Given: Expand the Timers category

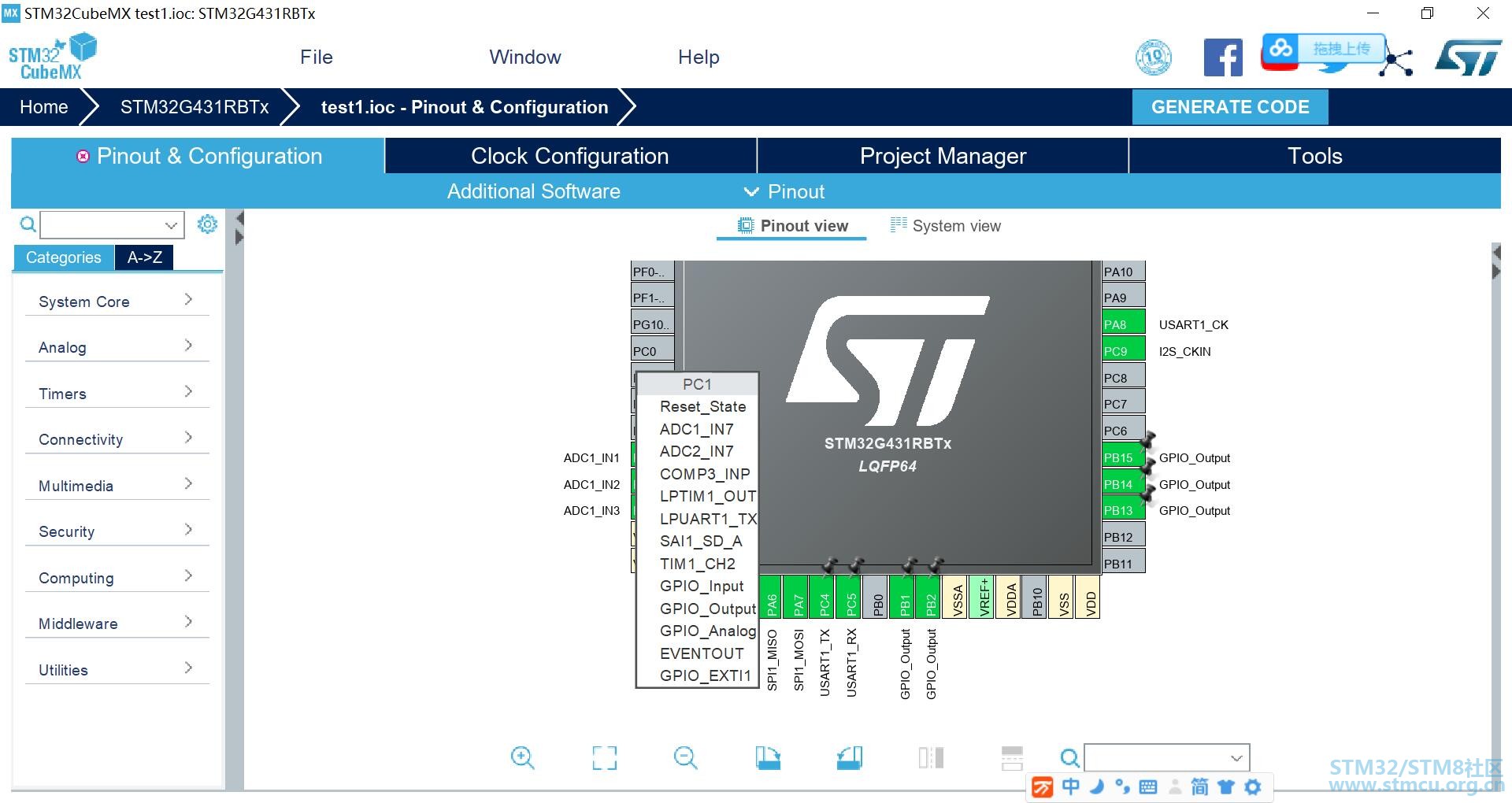Looking at the screenshot, I should (x=117, y=394).
